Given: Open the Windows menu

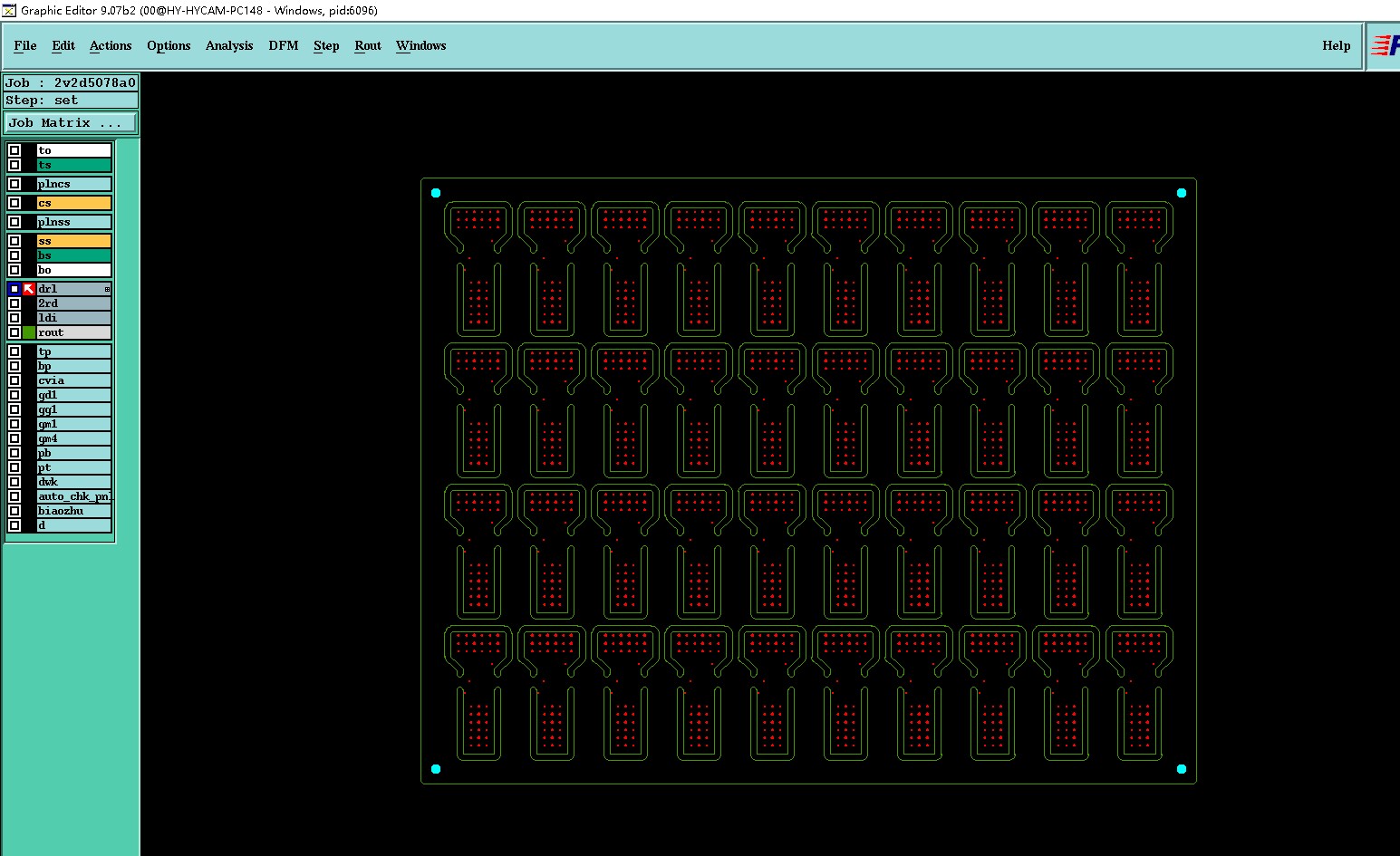Looking at the screenshot, I should tap(421, 45).
